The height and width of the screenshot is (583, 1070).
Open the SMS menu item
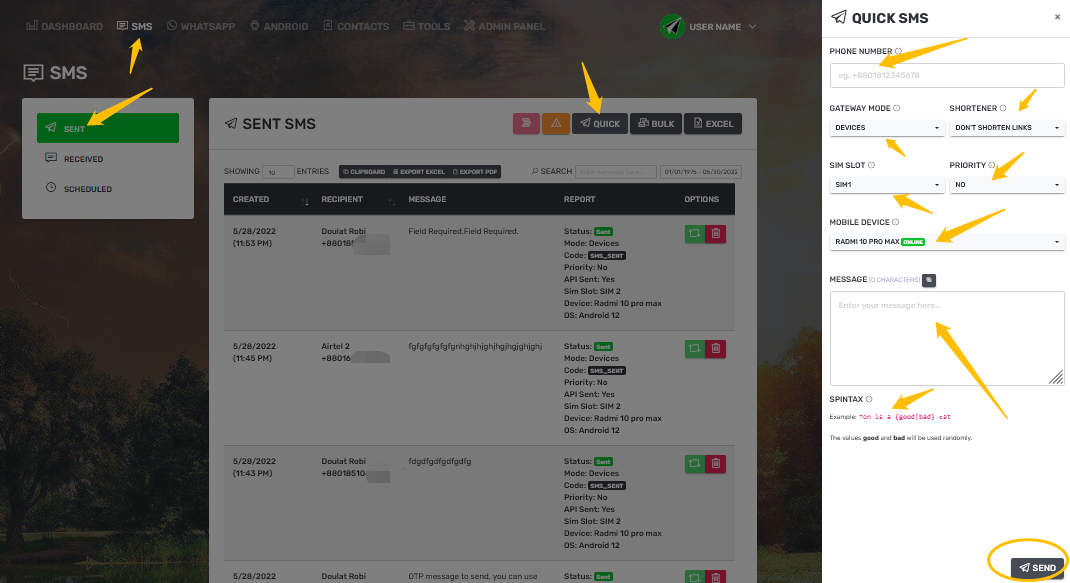tap(134, 26)
